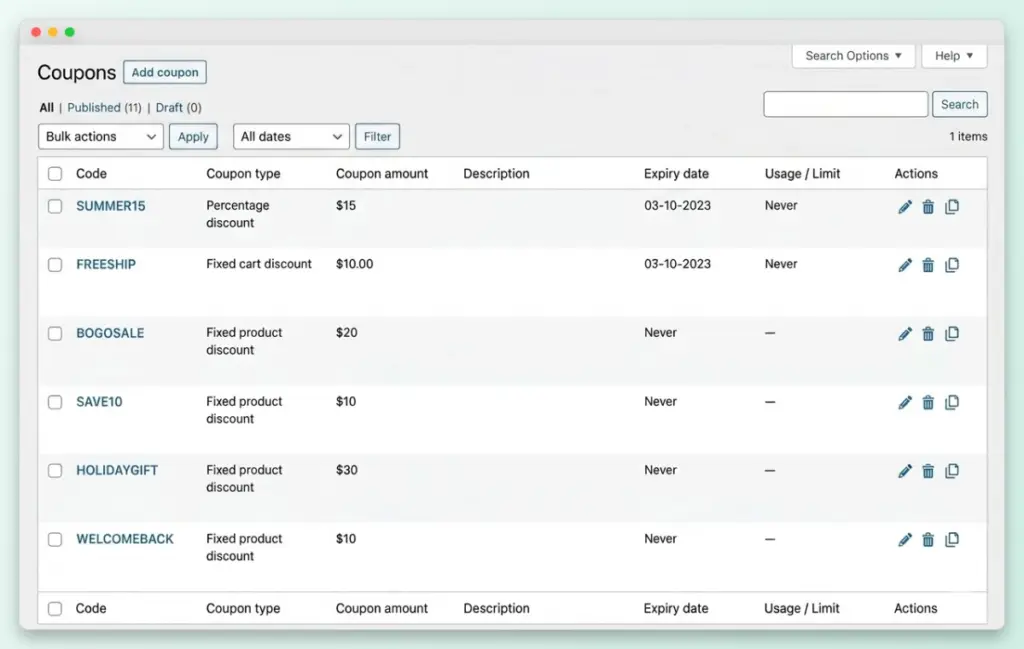Image resolution: width=1024 pixels, height=649 pixels.
Task: Trash the HOLIDAYGIFT coupon
Action: pos(928,471)
